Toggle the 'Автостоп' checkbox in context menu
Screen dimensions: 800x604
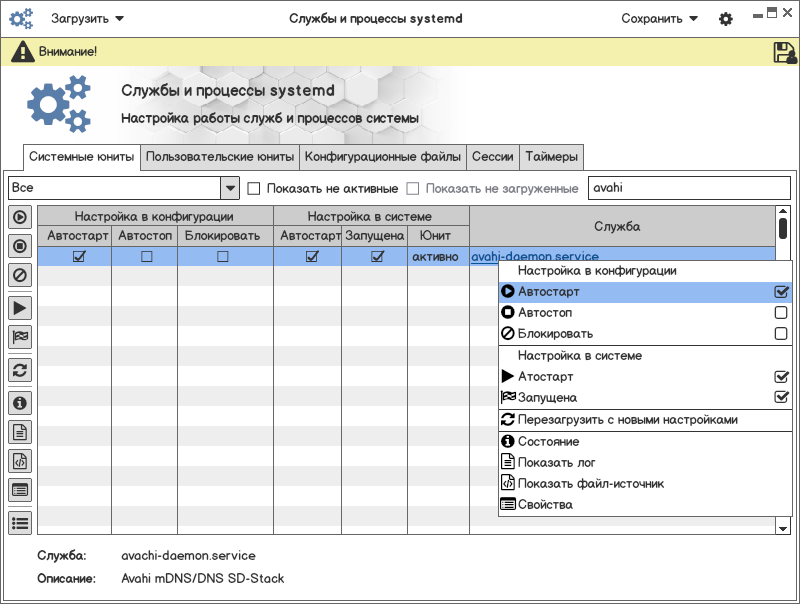781,313
